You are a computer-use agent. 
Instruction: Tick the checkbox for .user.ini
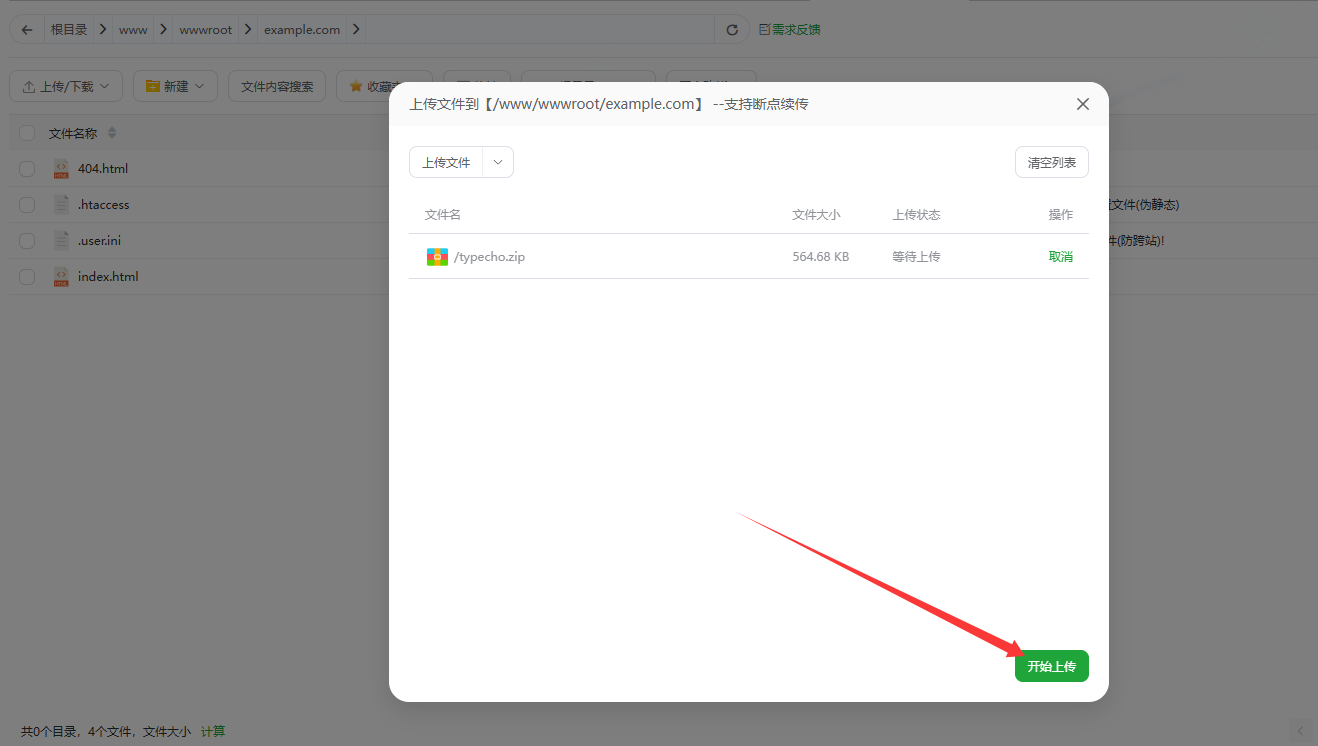[27, 241]
